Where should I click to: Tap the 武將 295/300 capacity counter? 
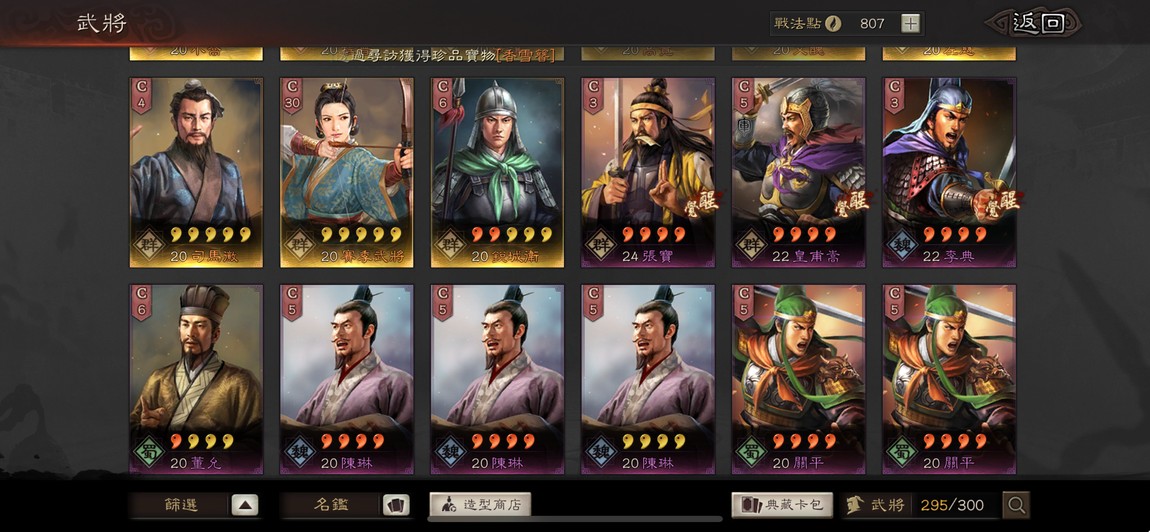(921, 505)
